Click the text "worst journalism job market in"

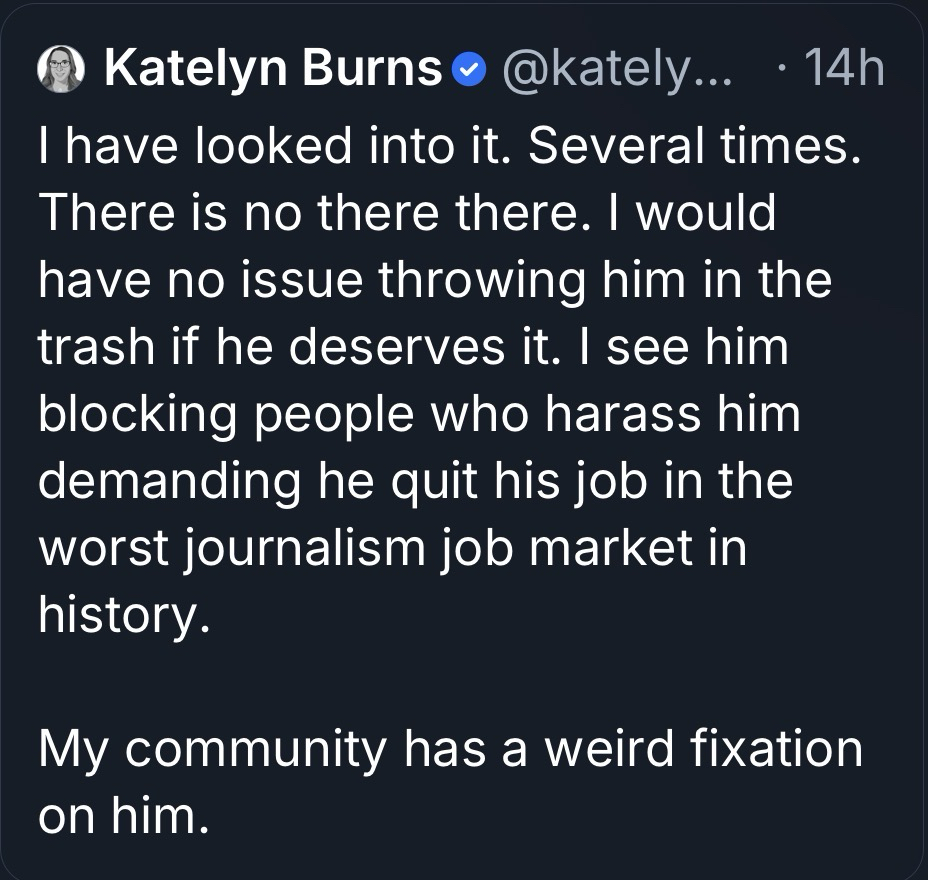(x=392, y=548)
